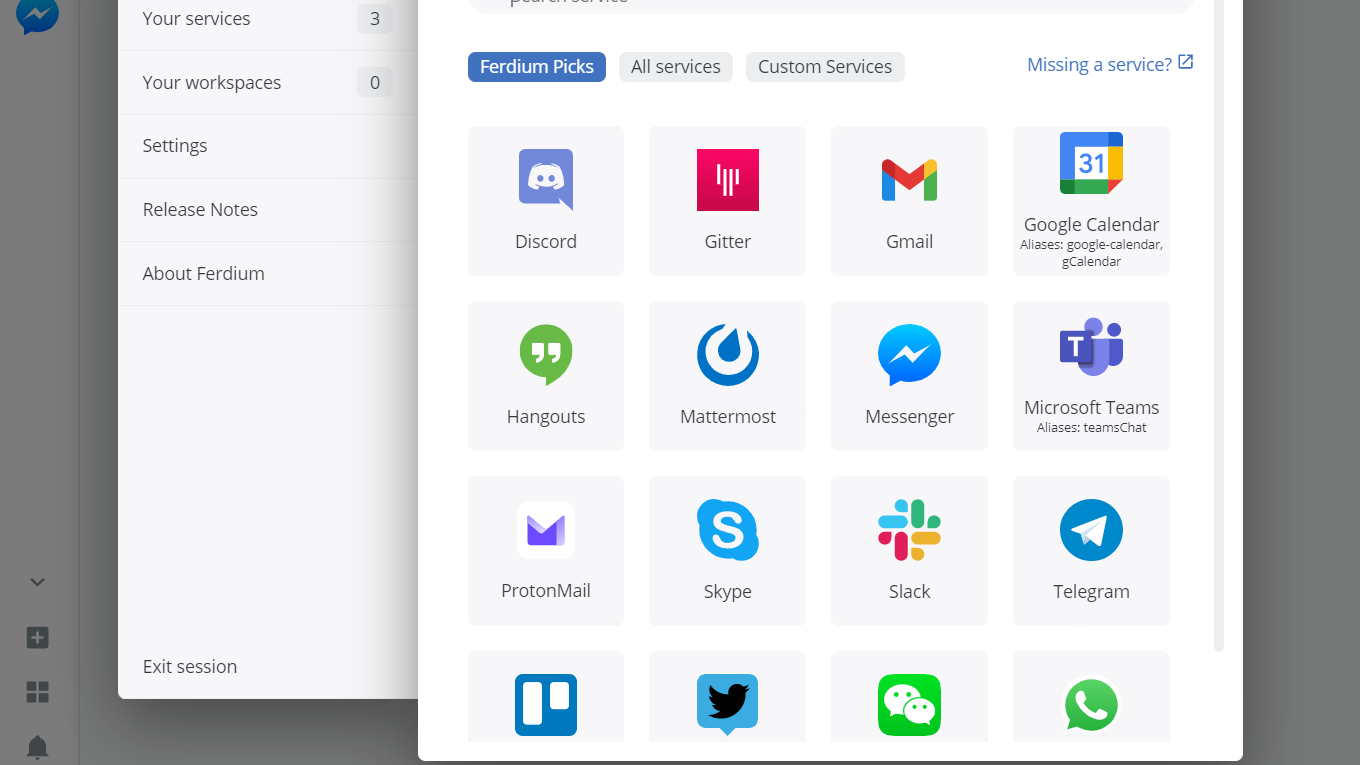Click the WhatsApp service icon
Screen dimensions: 1360x765
[x=1091, y=704]
